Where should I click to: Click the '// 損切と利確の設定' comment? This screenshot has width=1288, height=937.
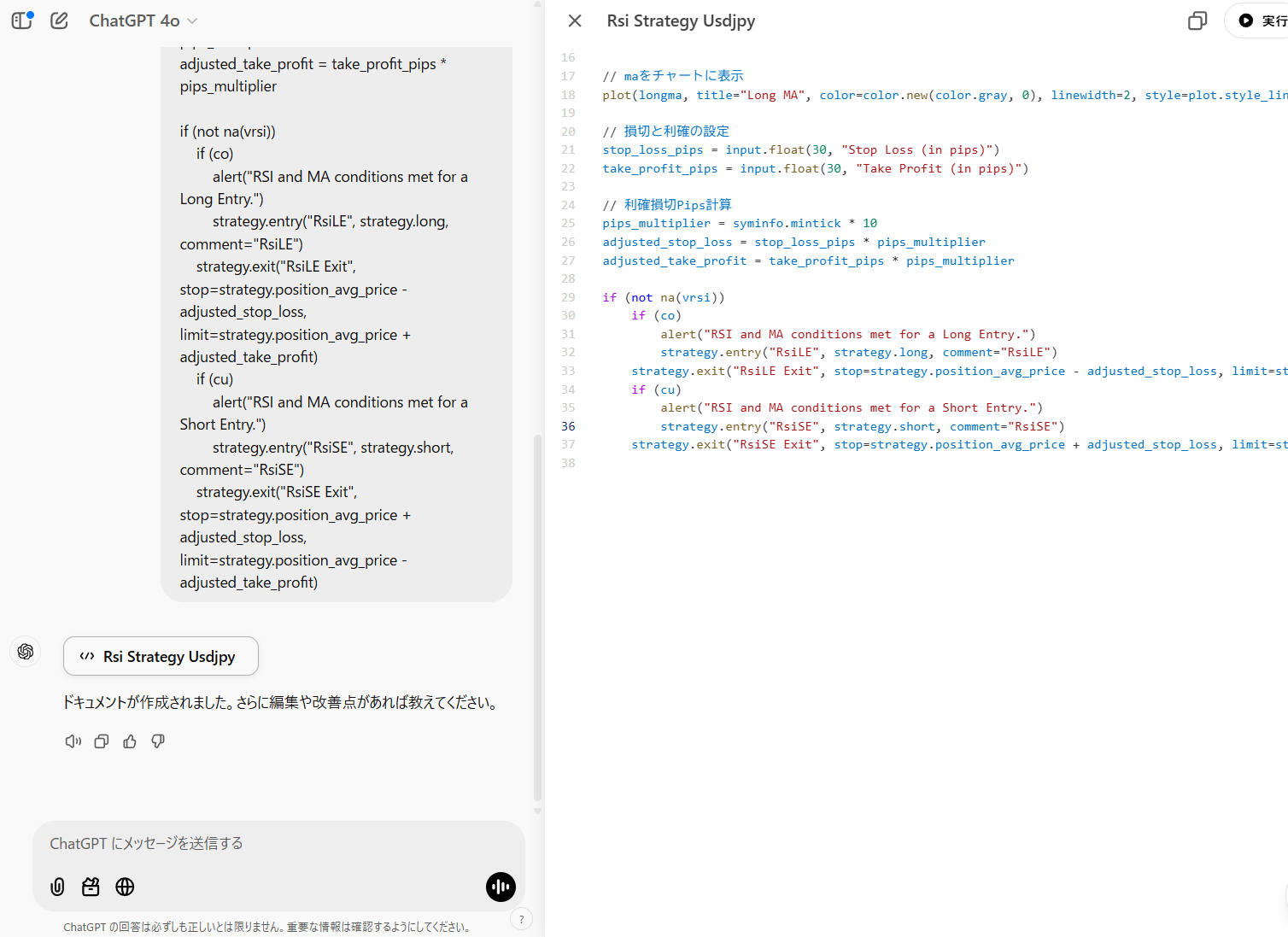point(665,132)
